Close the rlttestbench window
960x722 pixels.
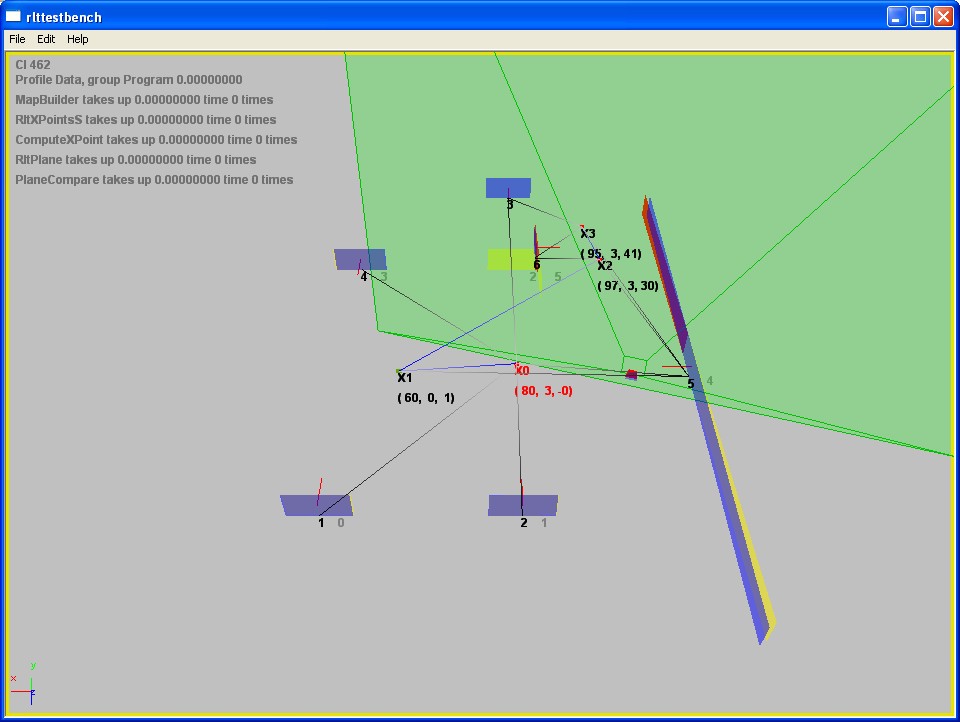pyautogui.click(x=943, y=16)
